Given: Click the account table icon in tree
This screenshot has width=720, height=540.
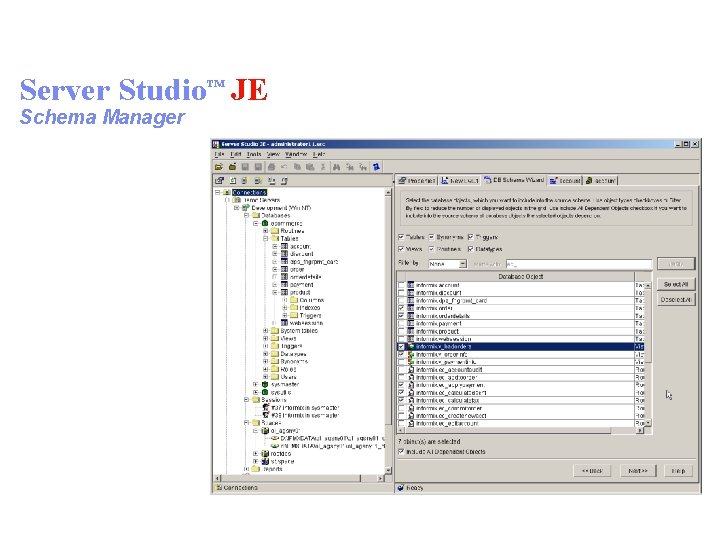Looking at the screenshot, I should click(284, 247).
